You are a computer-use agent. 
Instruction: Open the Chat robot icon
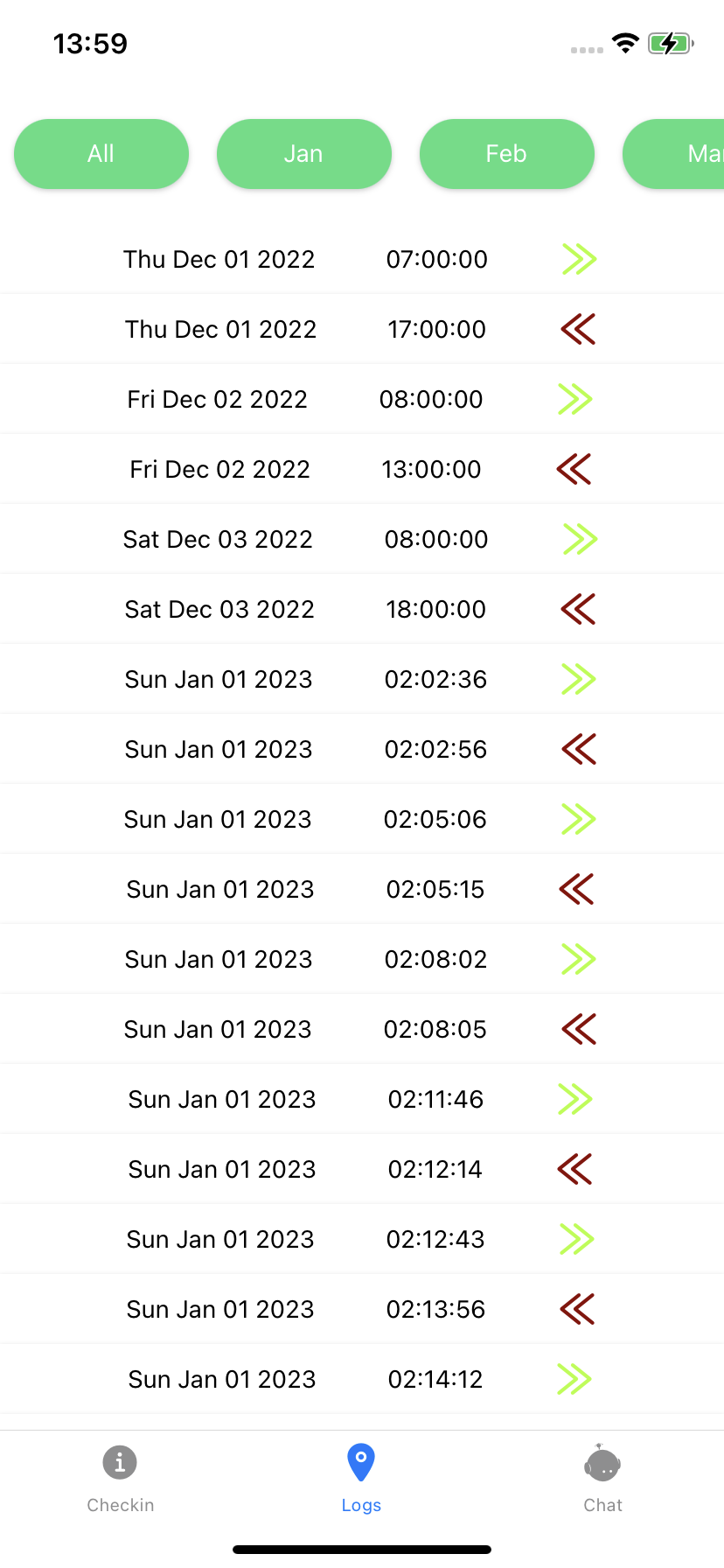[x=602, y=1463]
